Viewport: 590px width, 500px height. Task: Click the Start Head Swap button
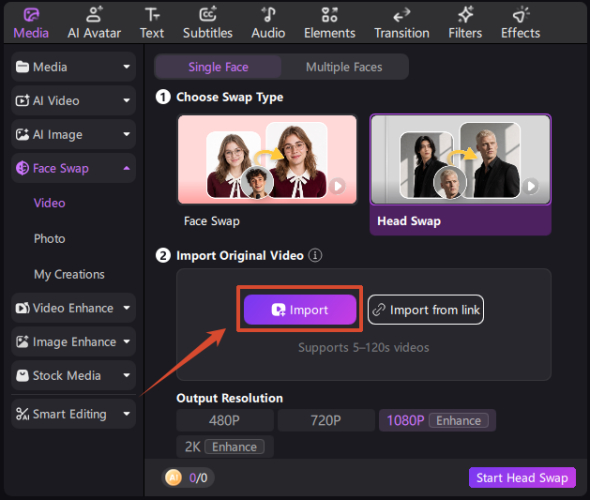pyautogui.click(x=522, y=477)
